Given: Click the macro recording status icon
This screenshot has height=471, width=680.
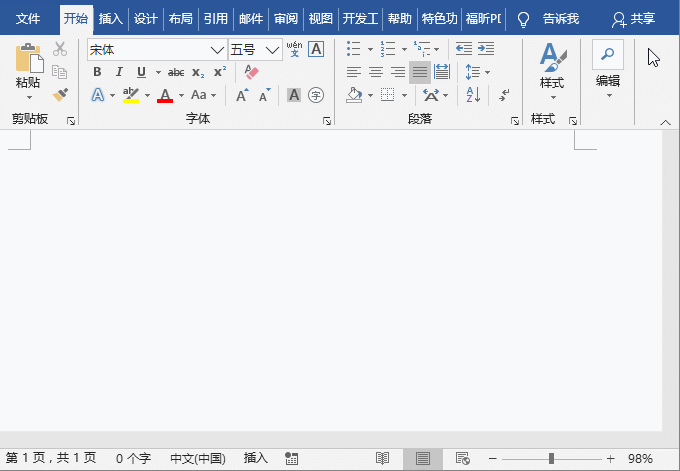Looking at the screenshot, I should pyautogui.click(x=291, y=458).
